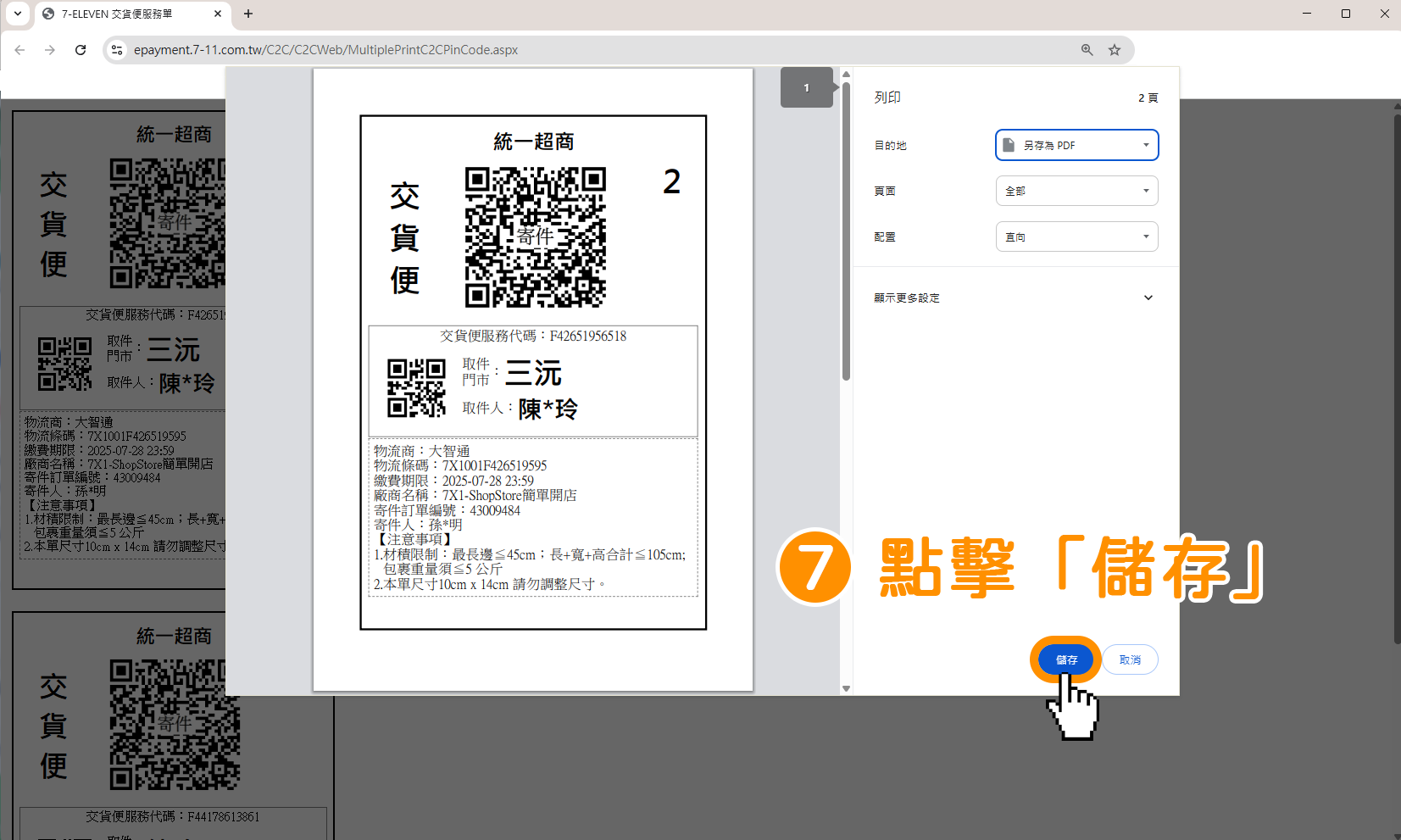Image resolution: width=1401 pixels, height=840 pixels.
Task: Click 交貨便服務代碼：F44178613861 on background page
Action: pyautogui.click(x=172, y=816)
